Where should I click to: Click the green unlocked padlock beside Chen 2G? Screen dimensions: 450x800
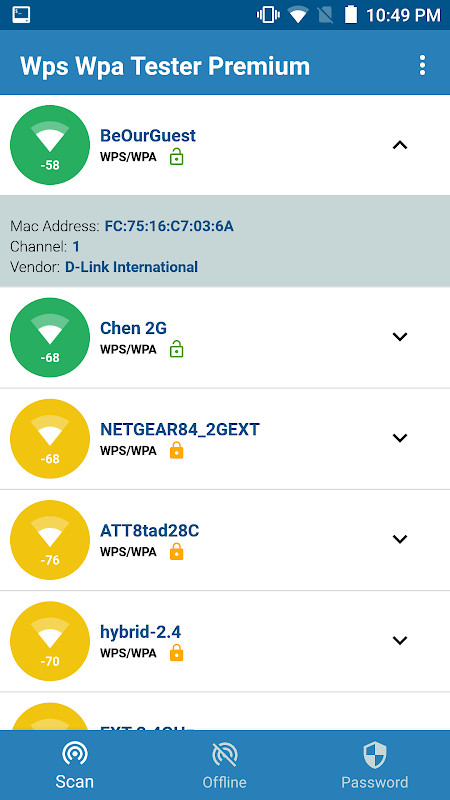click(177, 349)
